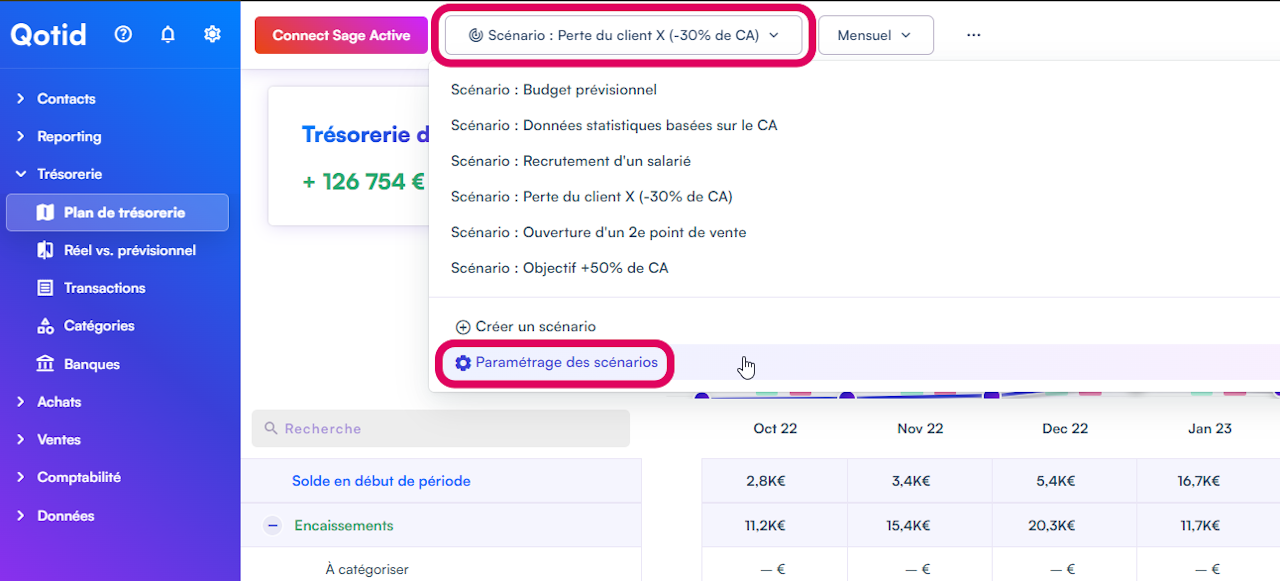This screenshot has width=1280, height=581.
Task: Toggle the scenario selector dropdown
Action: 624,35
